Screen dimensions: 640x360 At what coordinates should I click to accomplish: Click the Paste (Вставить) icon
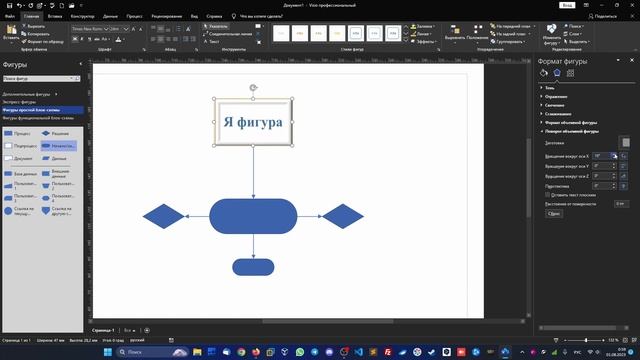(11, 30)
